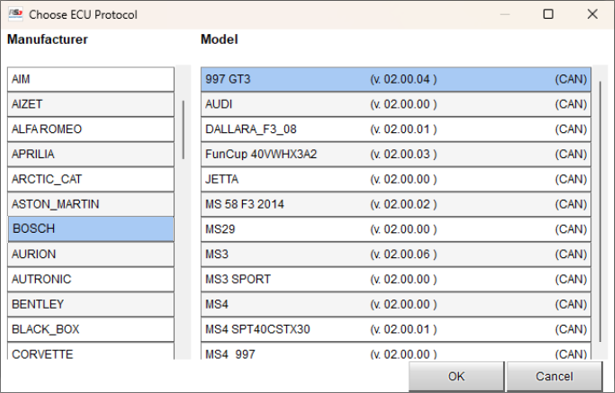Select the AUDI model row
The width and height of the screenshot is (615, 393).
pyautogui.click(x=396, y=104)
